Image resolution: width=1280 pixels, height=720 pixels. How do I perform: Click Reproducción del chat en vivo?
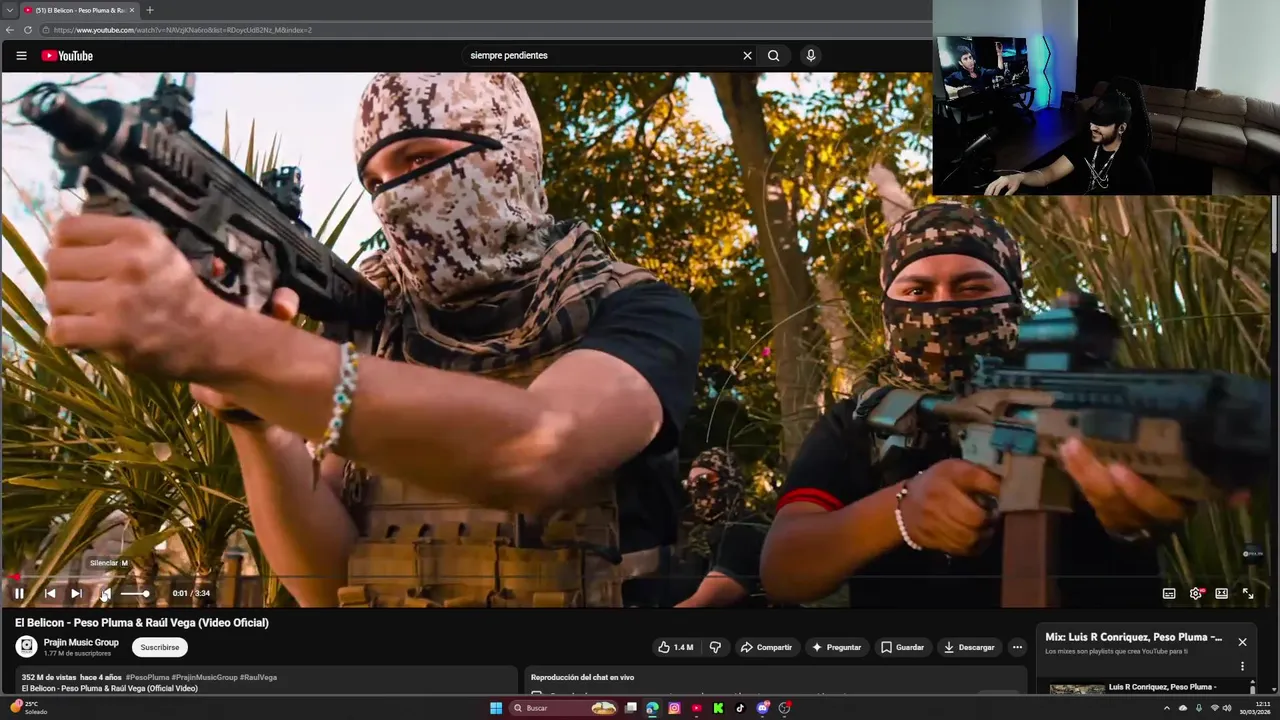click(x=582, y=677)
